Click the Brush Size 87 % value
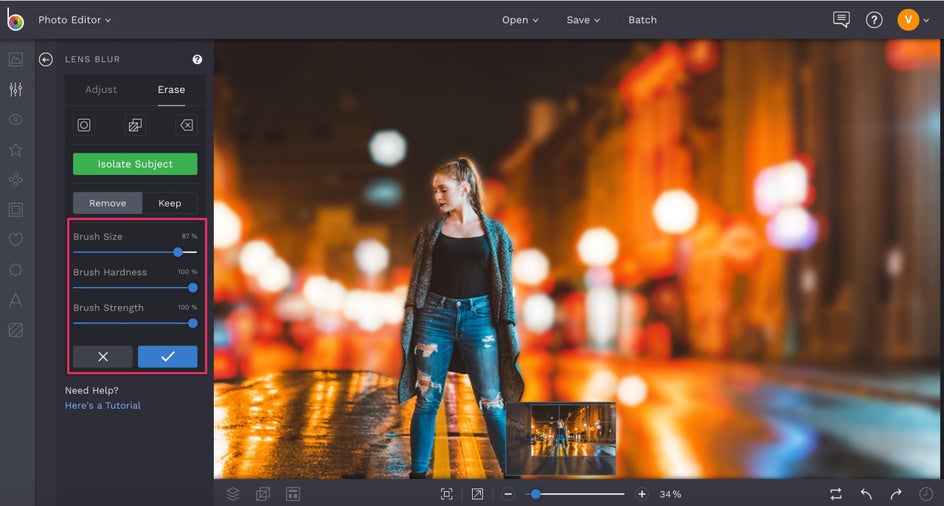944x506 pixels. click(x=189, y=236)
